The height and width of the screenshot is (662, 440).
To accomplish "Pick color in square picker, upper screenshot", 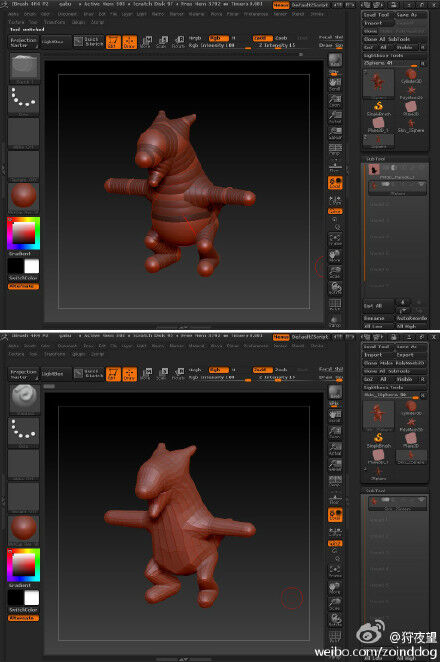I will click(x=24, y=233).
